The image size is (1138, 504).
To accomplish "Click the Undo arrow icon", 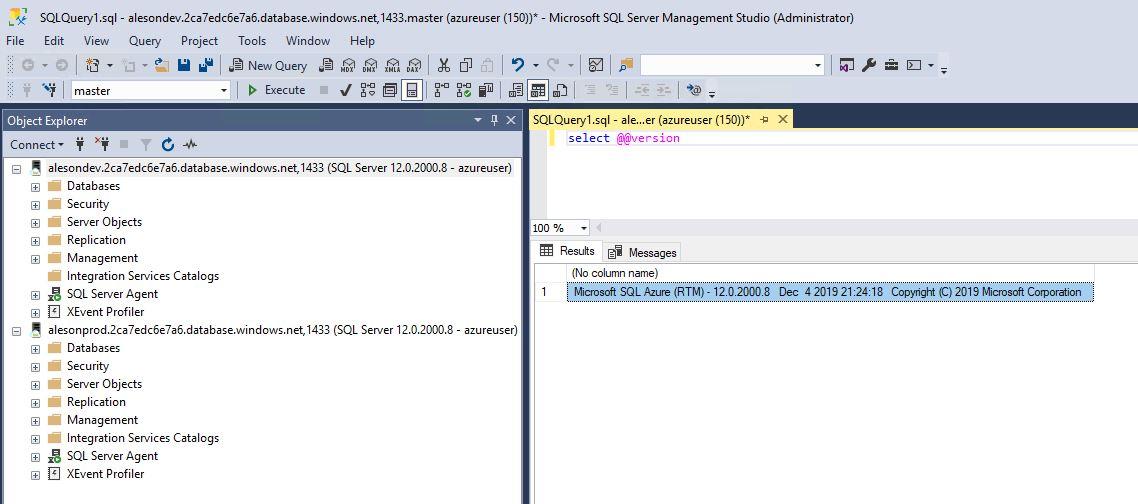I will point(517,65).
